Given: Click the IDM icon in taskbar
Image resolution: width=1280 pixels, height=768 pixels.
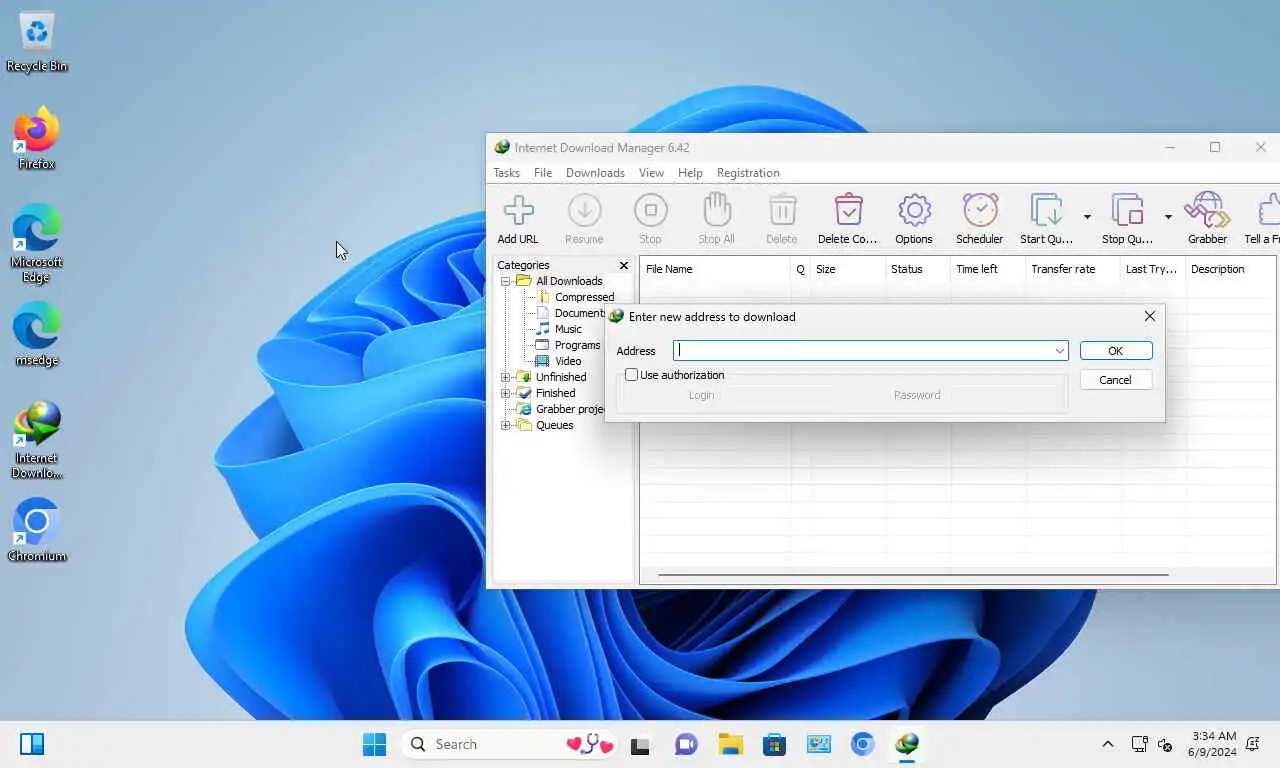Looking at the screenshot, I should click(x=907, y=744).
